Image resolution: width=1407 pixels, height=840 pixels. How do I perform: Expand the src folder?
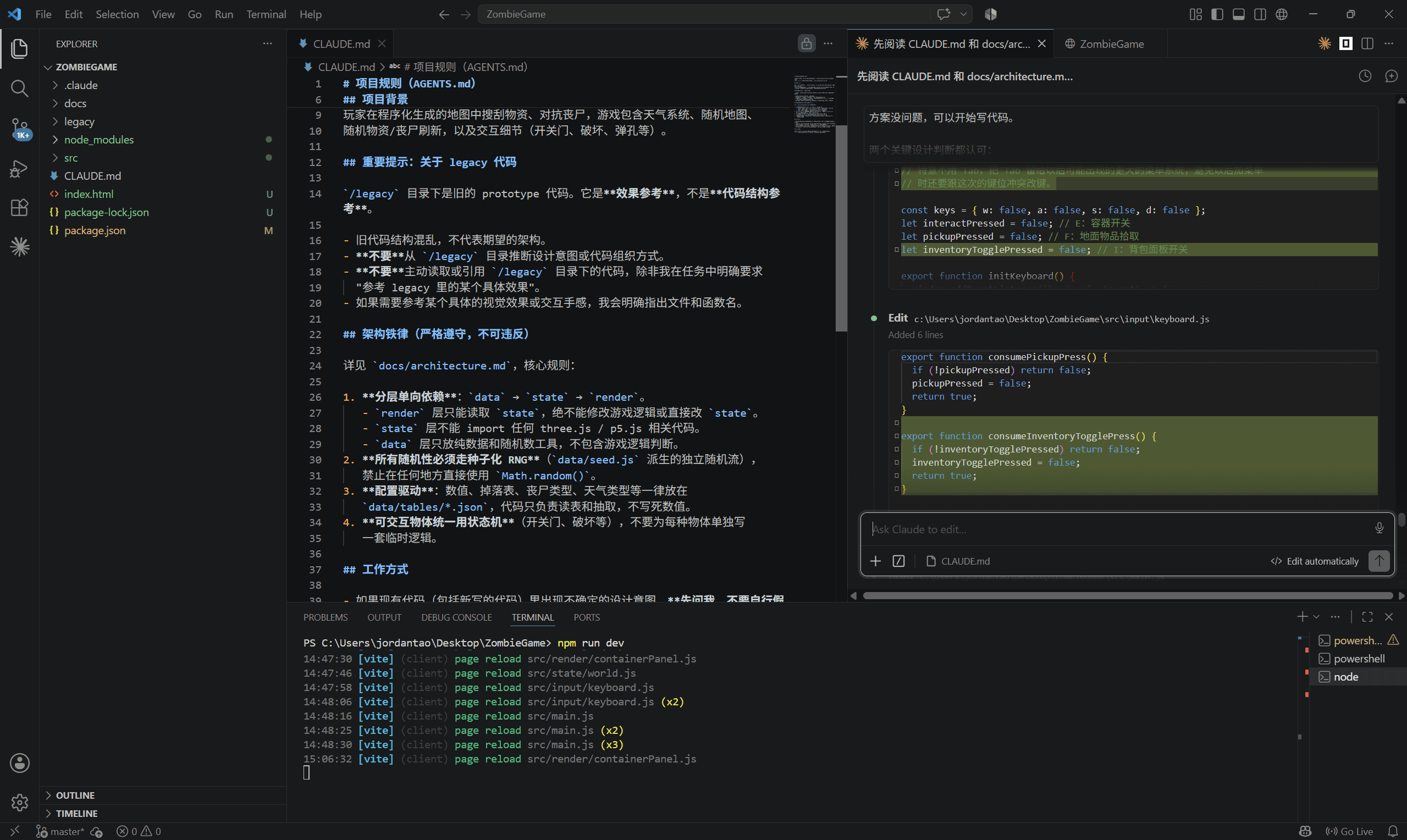click(x=163, y=157)
